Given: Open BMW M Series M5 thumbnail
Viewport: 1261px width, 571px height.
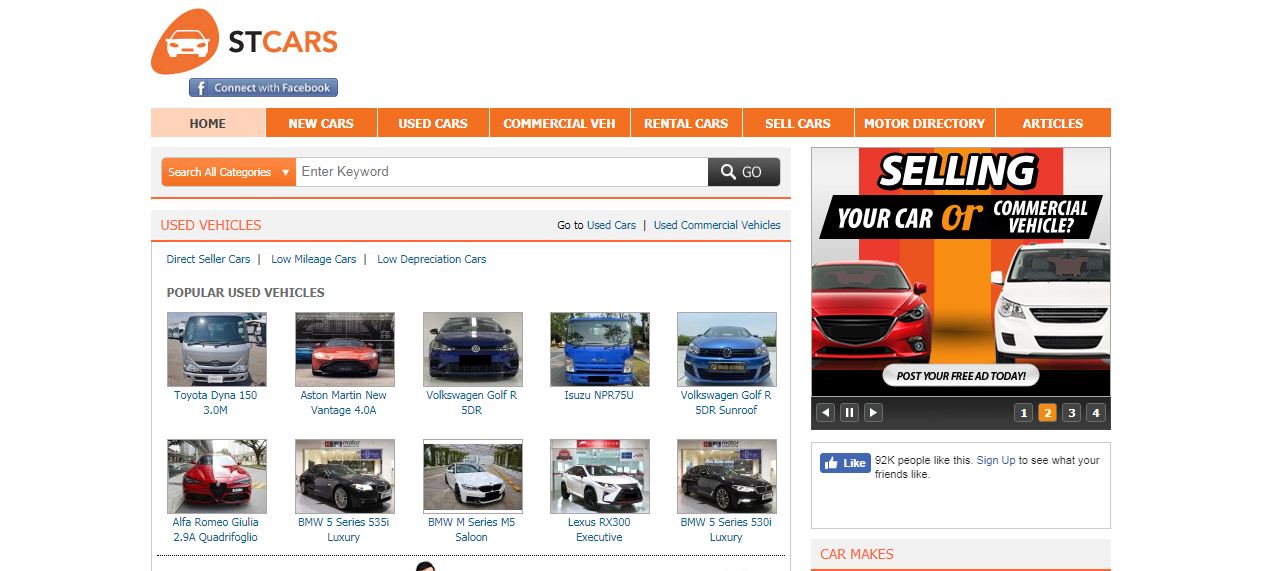Looking at the screenshot, I should coord(473,476).
